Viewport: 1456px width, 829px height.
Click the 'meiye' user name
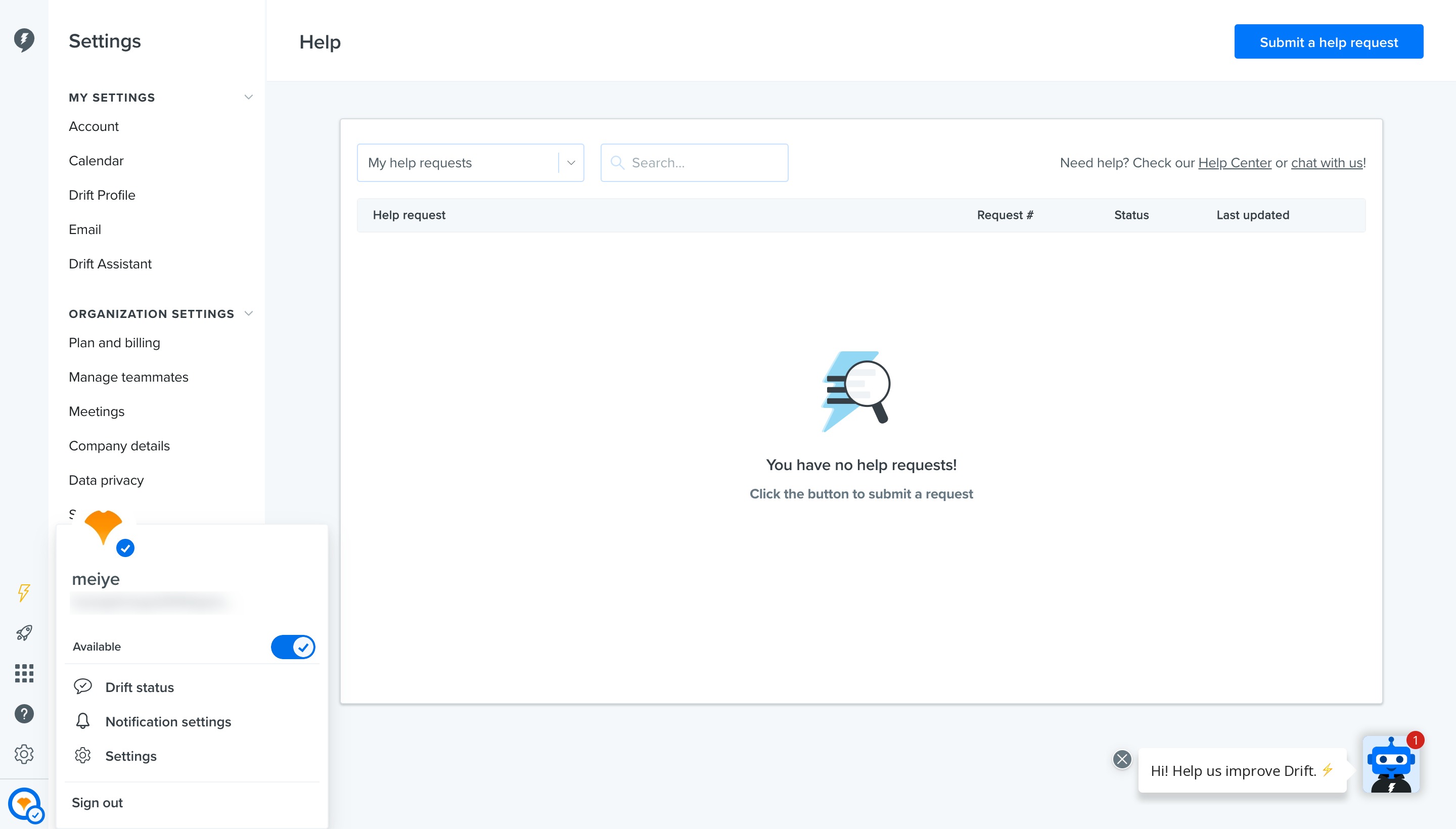pyautogui.click(x=96, y=579)
